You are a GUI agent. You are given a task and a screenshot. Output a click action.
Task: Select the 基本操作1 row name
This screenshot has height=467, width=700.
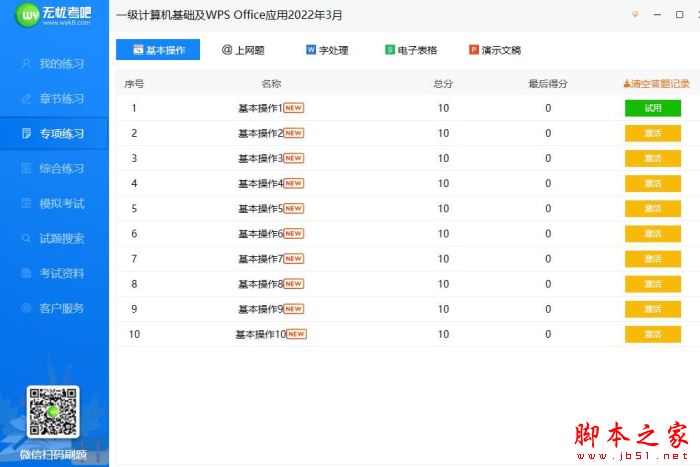(x=260, y=108)
